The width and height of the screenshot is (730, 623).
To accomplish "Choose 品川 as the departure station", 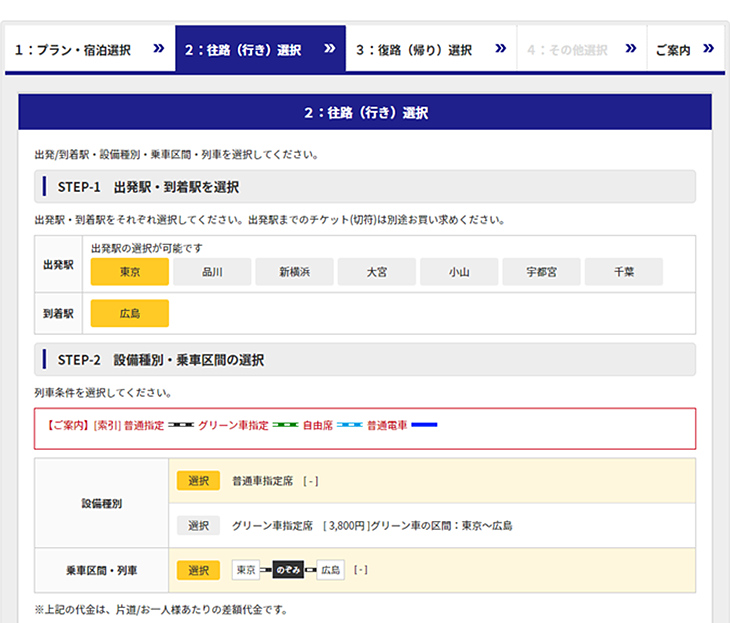I will (x=212, y=272).
